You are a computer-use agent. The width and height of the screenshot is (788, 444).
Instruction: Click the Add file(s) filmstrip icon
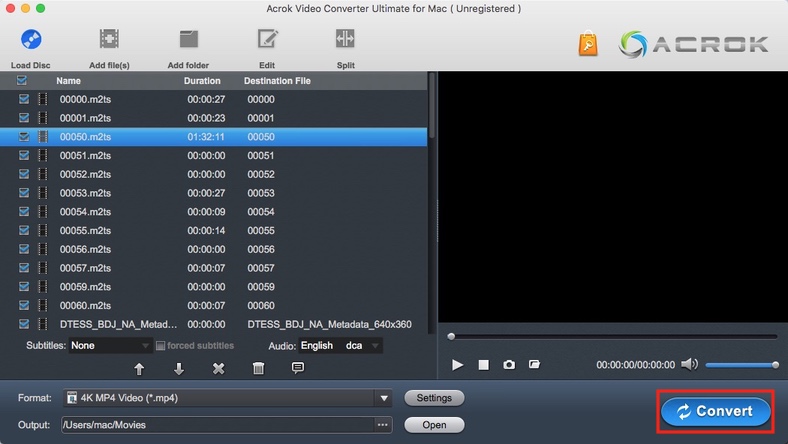coord(109,39)
